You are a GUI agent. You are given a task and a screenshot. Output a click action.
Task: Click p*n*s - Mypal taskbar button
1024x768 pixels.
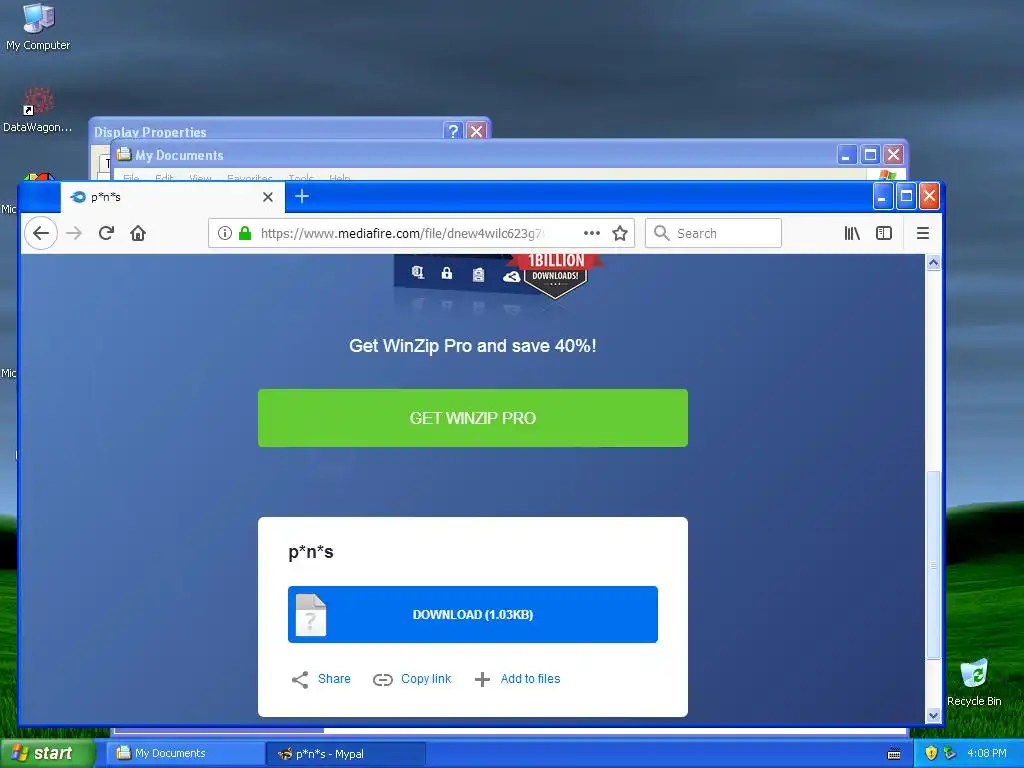coord(345,754)
